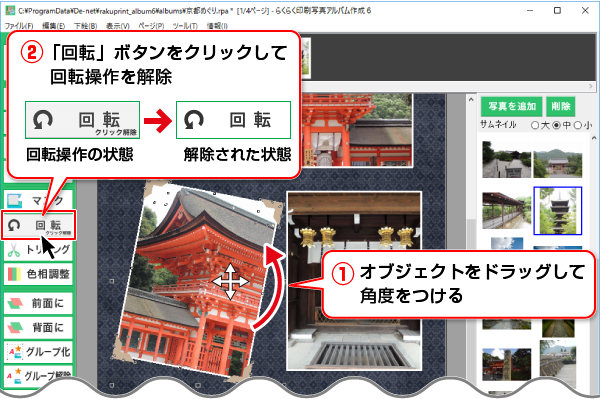This screenshot has width=600, height=399.
Task: Click the thumbnail list scrollbar up arrow
Action: pos(593,138)
